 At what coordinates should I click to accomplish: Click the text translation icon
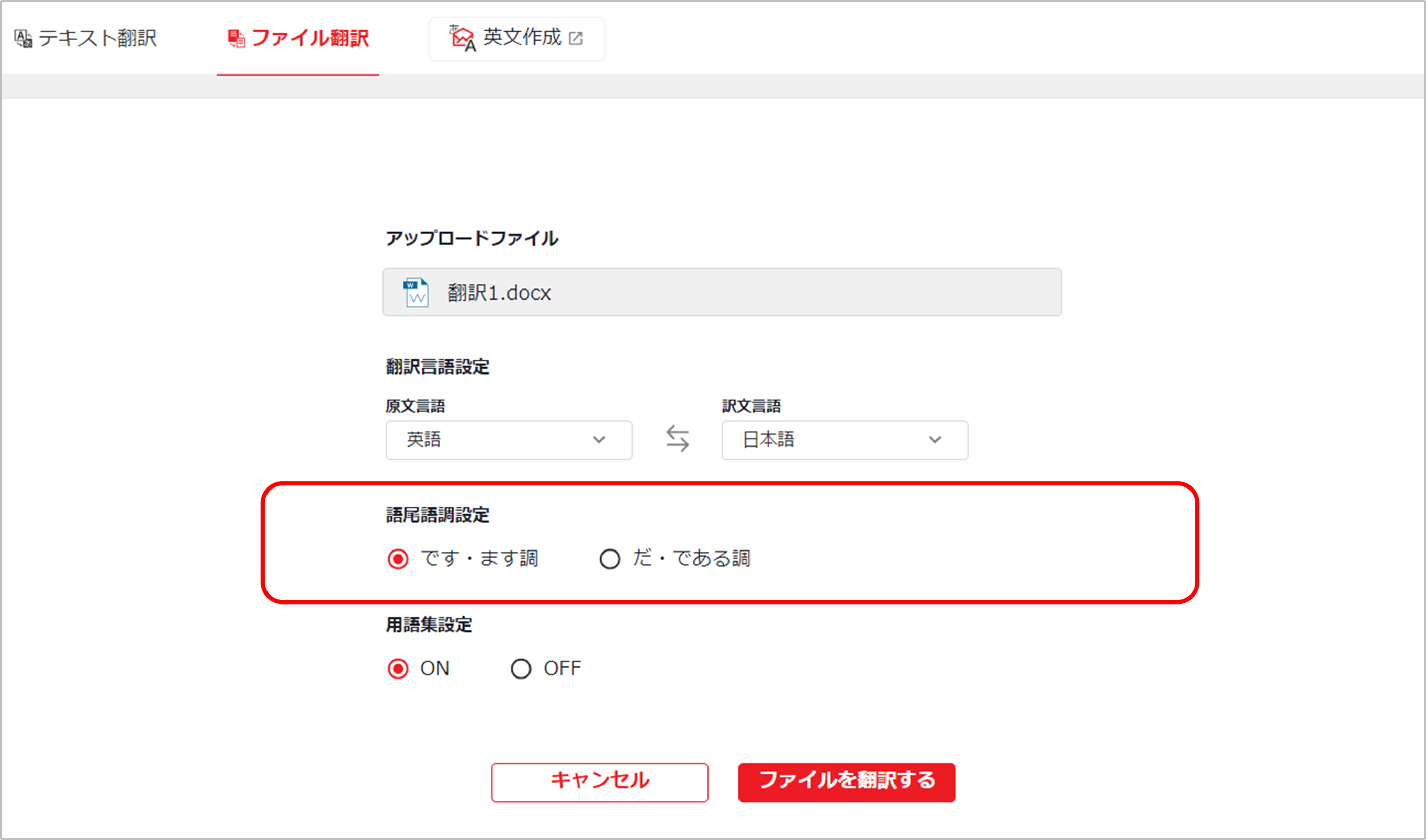[x=23, y=39]
